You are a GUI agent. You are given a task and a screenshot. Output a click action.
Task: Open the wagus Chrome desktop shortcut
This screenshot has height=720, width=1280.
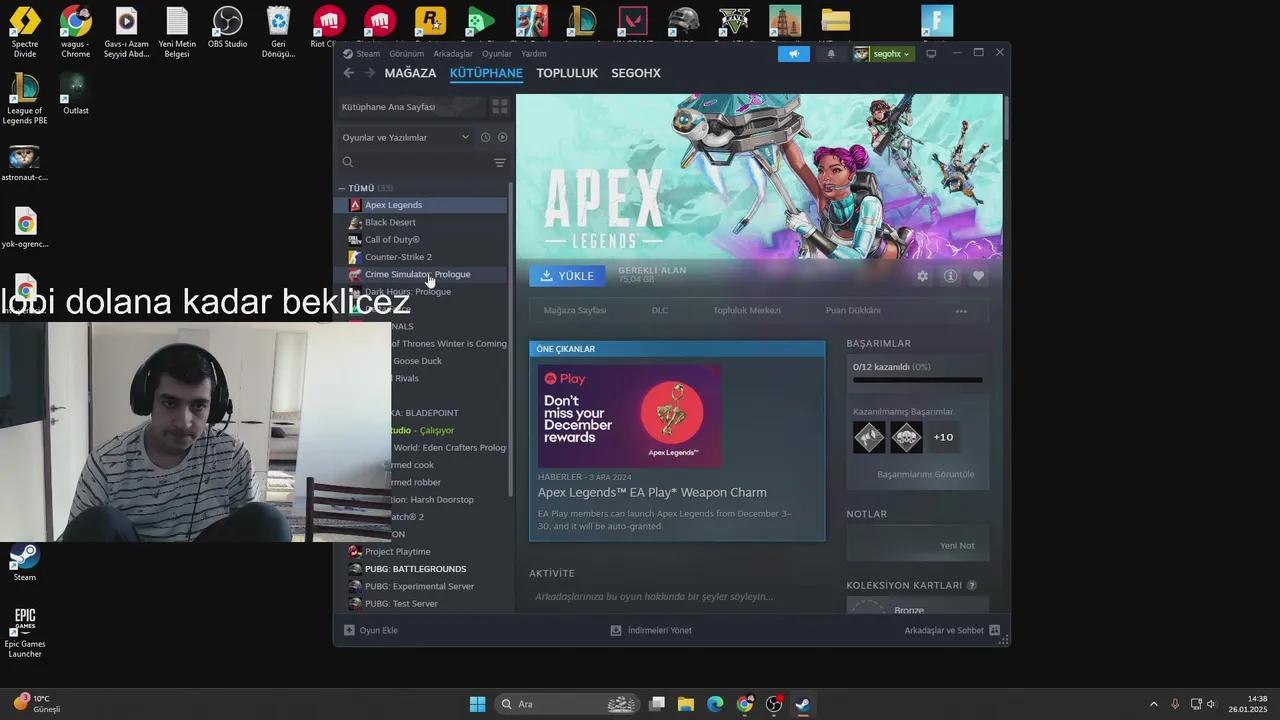76,32
